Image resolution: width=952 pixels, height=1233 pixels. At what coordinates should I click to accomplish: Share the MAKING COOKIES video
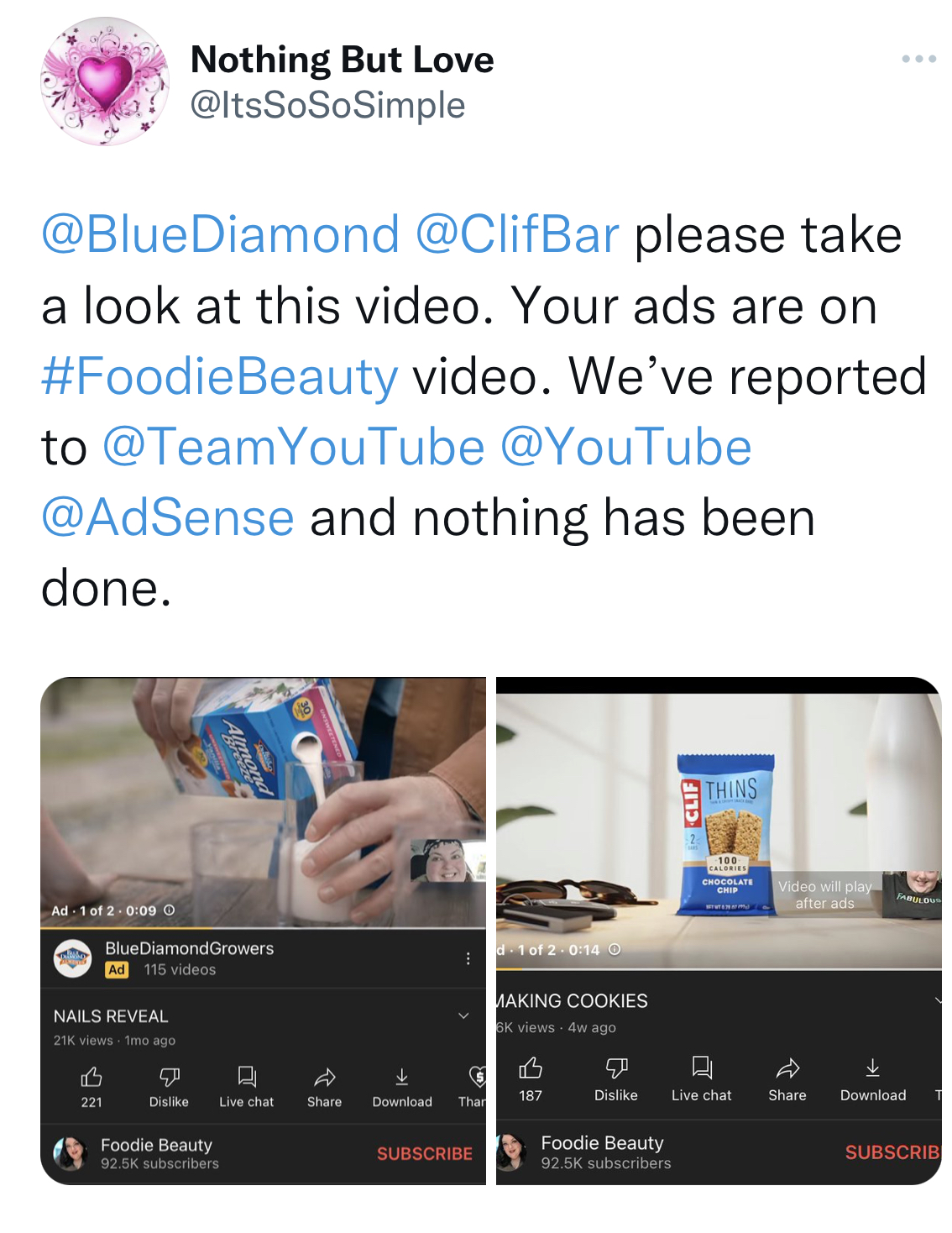pos(787,1078)
